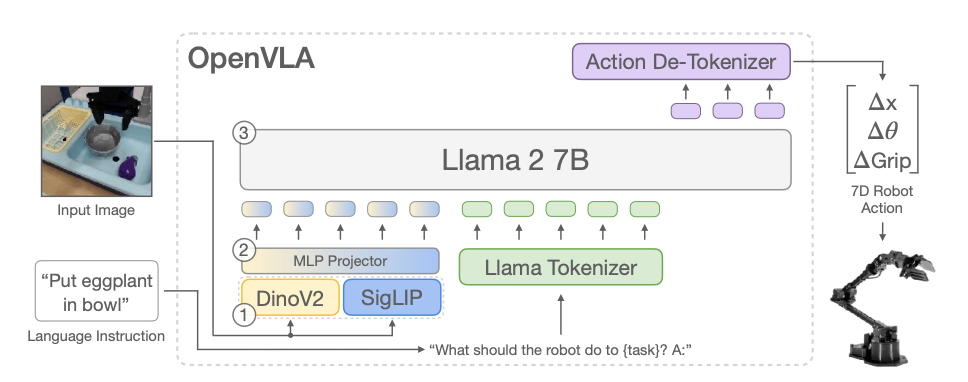The width and height of the screenshot is (968, 382).
Task: Click the circled number 1 marker
Action: [243, 315]
